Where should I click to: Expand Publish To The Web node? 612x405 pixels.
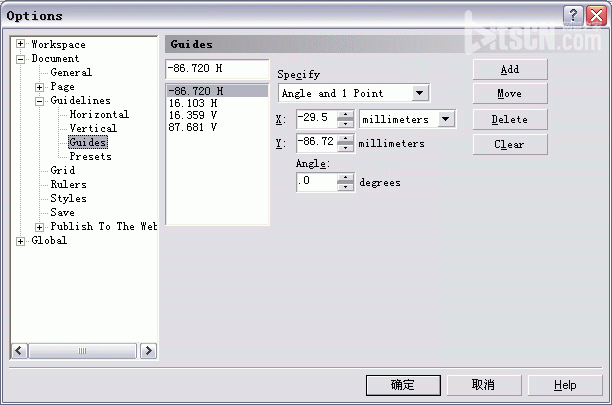(x=39, y=227)
